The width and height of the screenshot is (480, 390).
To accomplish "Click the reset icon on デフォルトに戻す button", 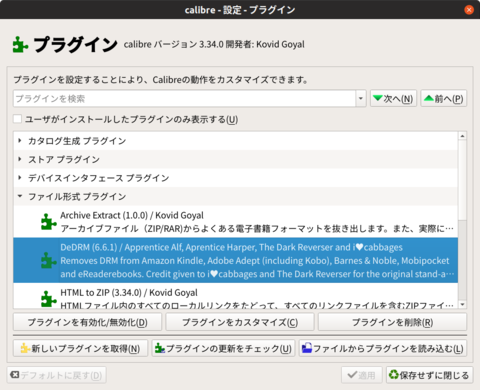I will 15,375.
